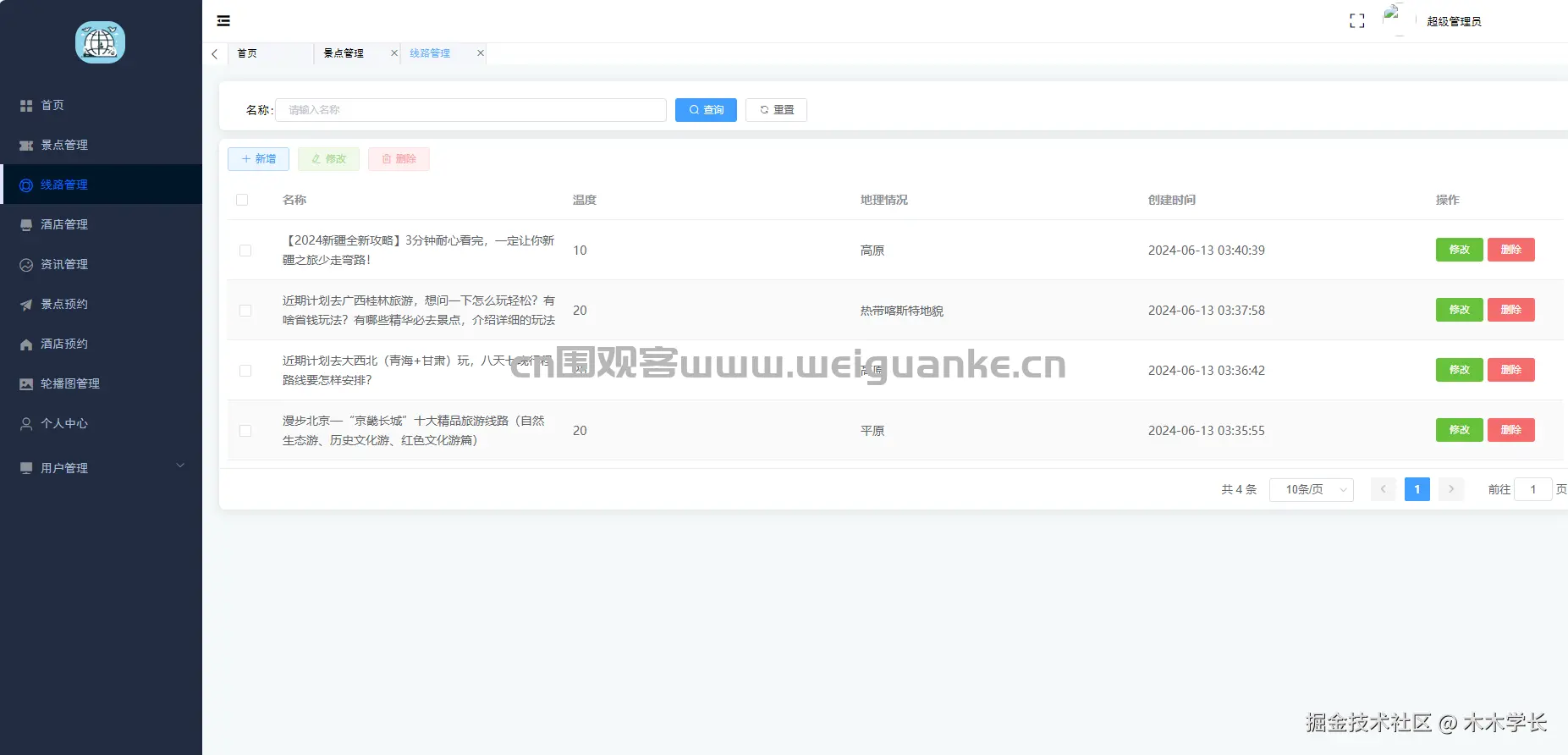Viewport: 1568px width, 755px height.
Task: Click the 热带喀斯特地貌 cell
Action: coord(902,311)
